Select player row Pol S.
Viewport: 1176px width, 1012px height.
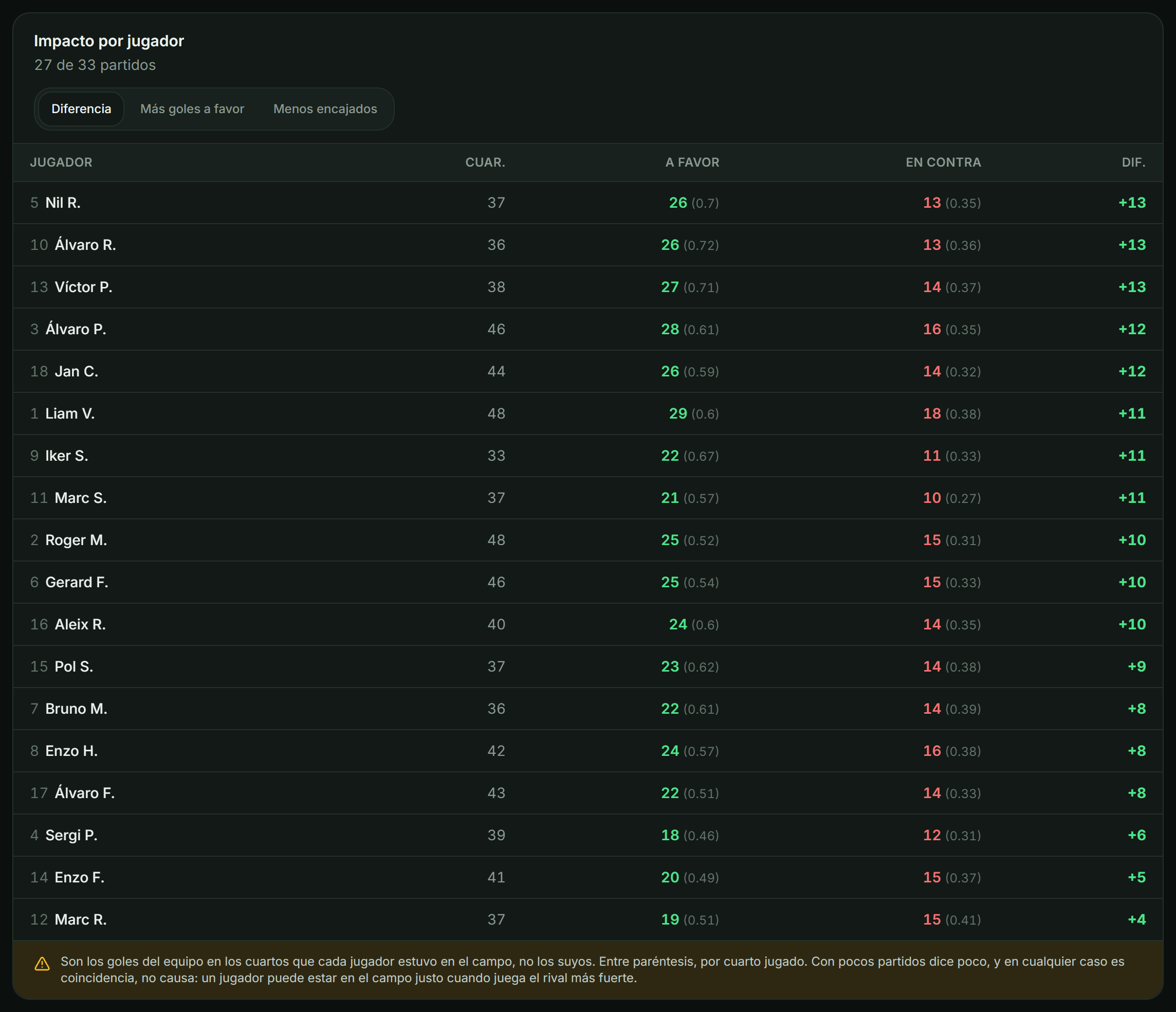[x=588, y=667]
